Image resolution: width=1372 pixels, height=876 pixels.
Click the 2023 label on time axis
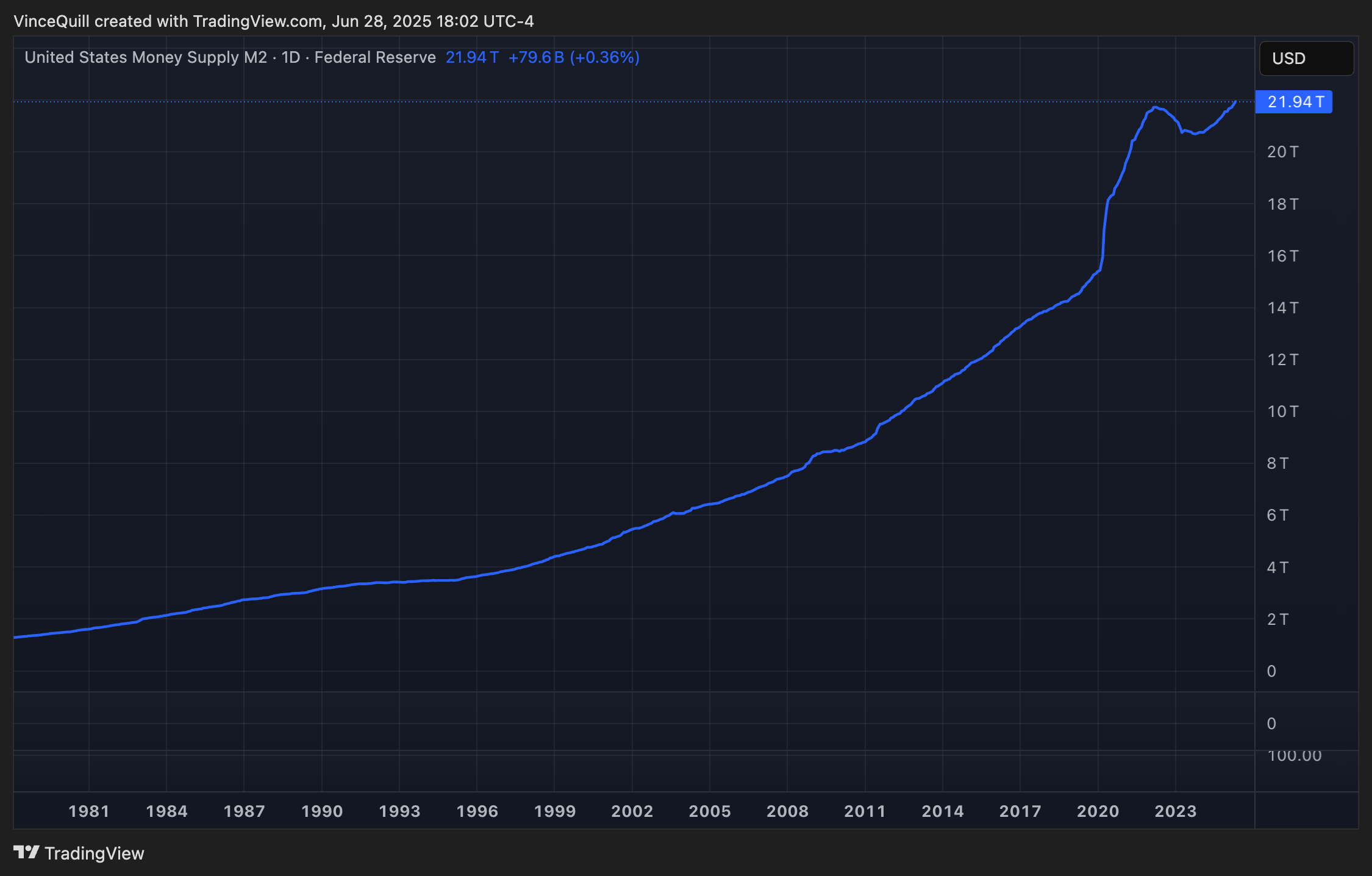click(1177, 811)
